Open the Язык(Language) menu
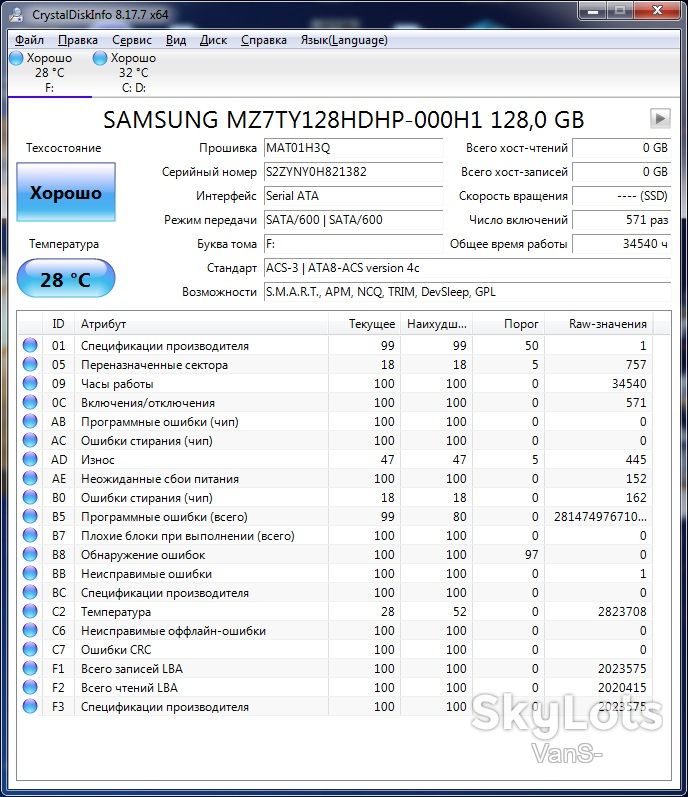Screen dimensions: 688x797 [344, 40]
